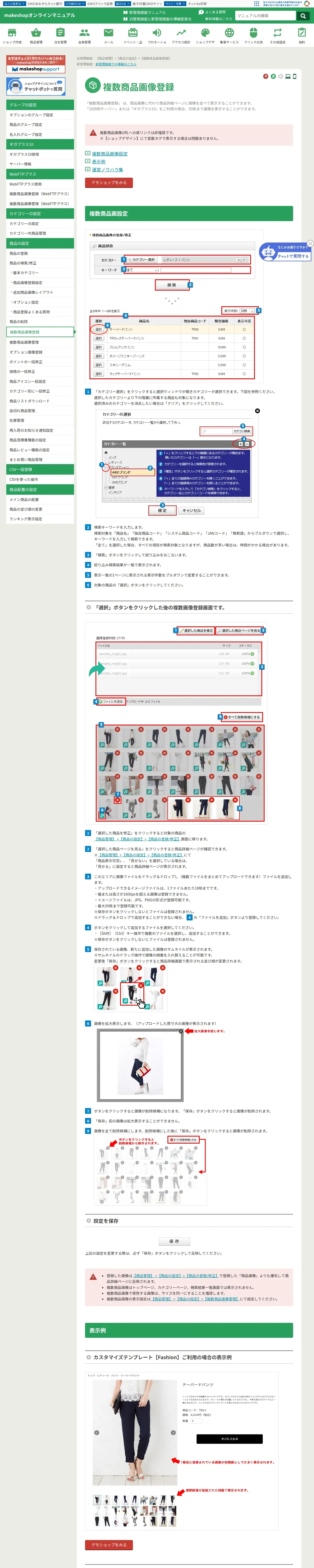Click the magnifier search button in header
The width and height of the screenshot is (314, 1568).
point(303,16)
